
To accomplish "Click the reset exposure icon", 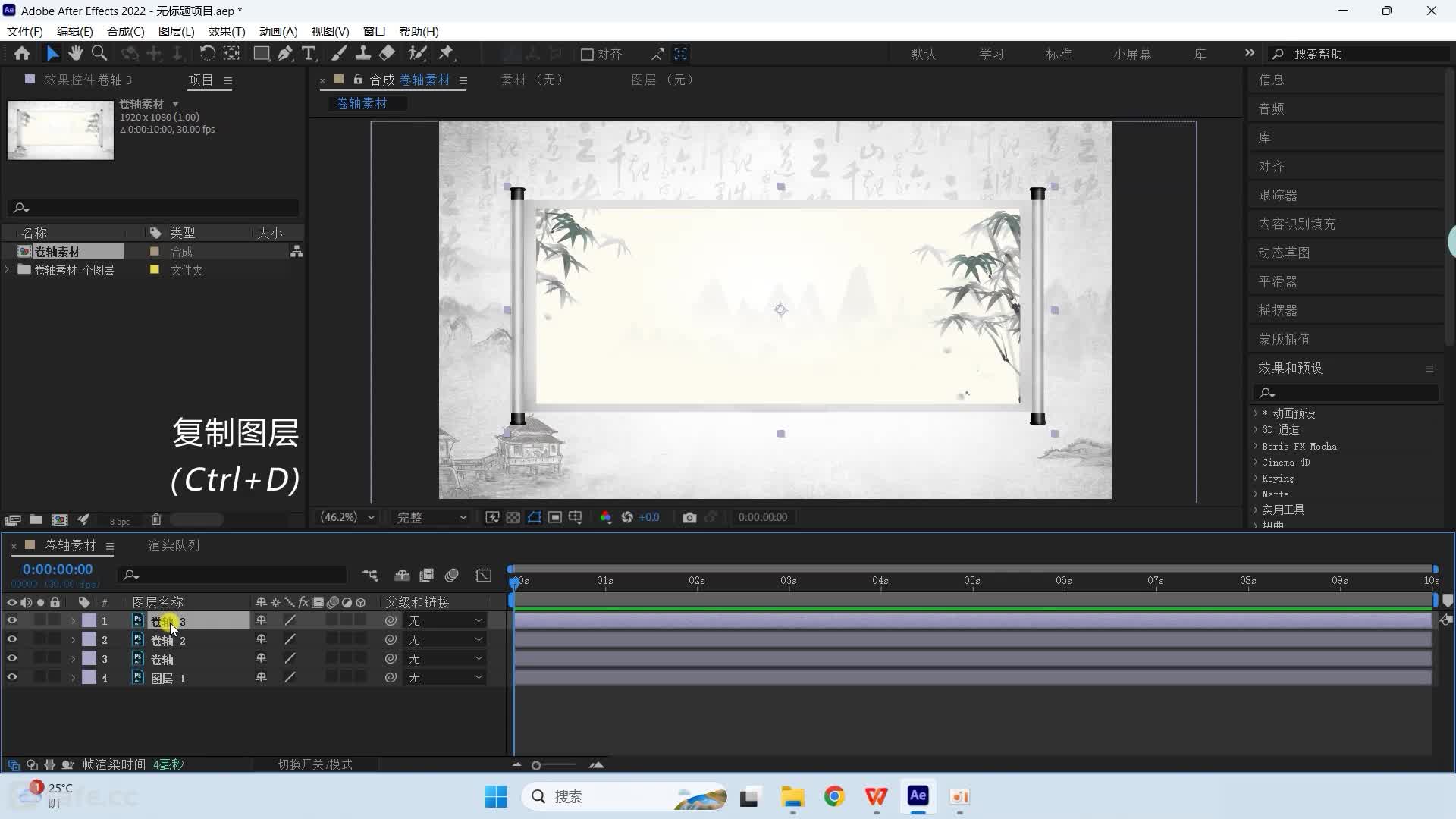I will point(627,517).
